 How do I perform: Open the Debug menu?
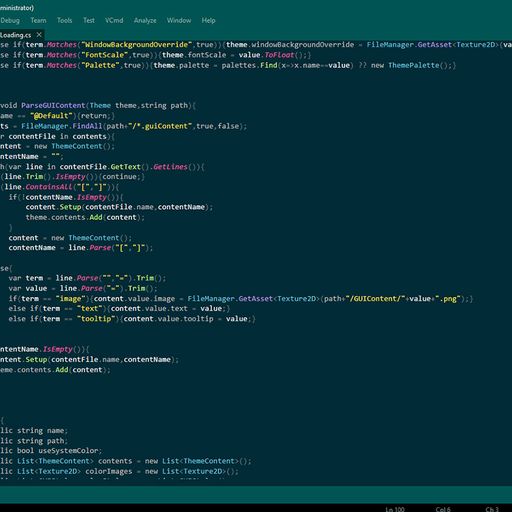point(10,21)
